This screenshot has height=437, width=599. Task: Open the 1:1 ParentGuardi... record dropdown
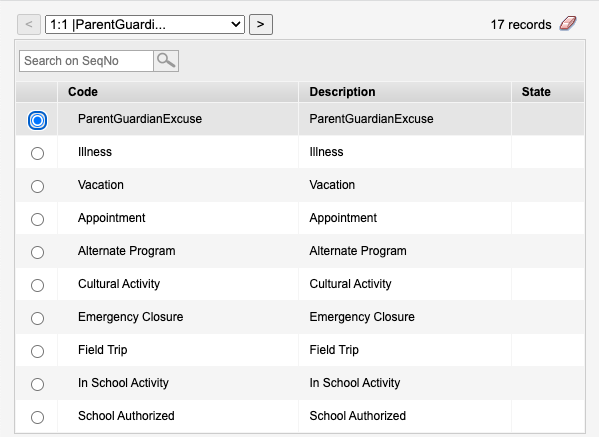(x=145, y=24)
